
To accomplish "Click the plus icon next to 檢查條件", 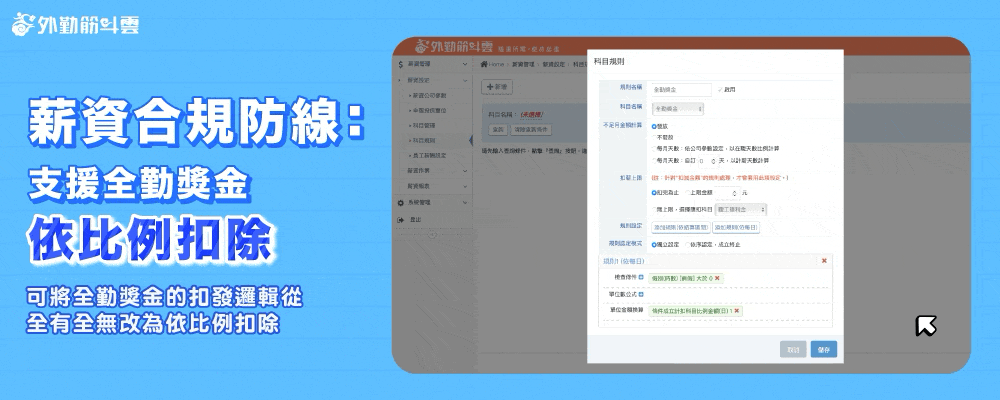I will pyautogui.click(x=641, y=277).
